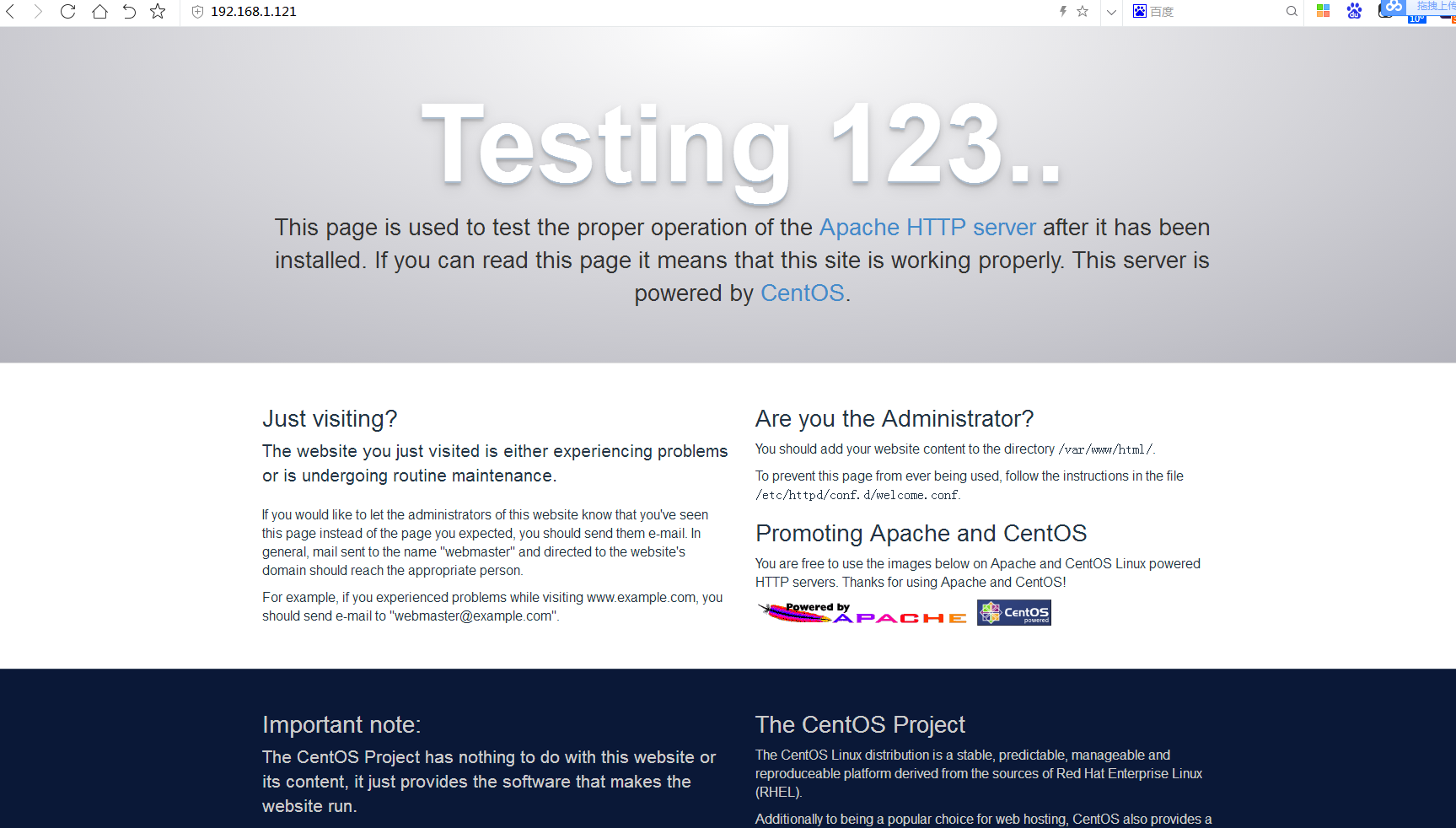This screenshot has width=1456, height=828.
Task: Click the site security shield icon
Action: coord(198,12)
